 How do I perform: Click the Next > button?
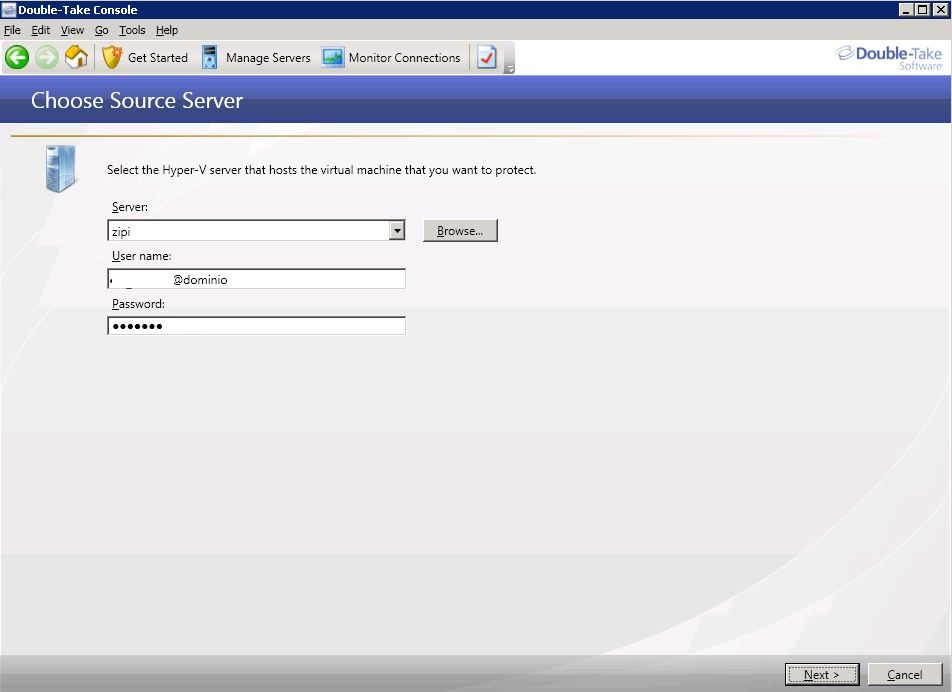[821, 674]
